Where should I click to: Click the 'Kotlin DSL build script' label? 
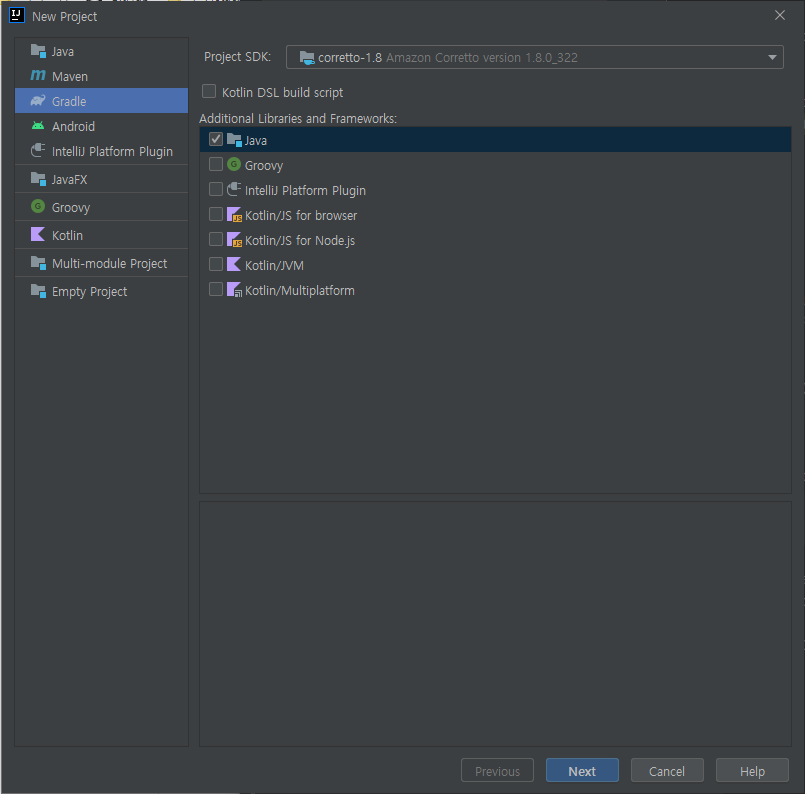coord(282,93)
